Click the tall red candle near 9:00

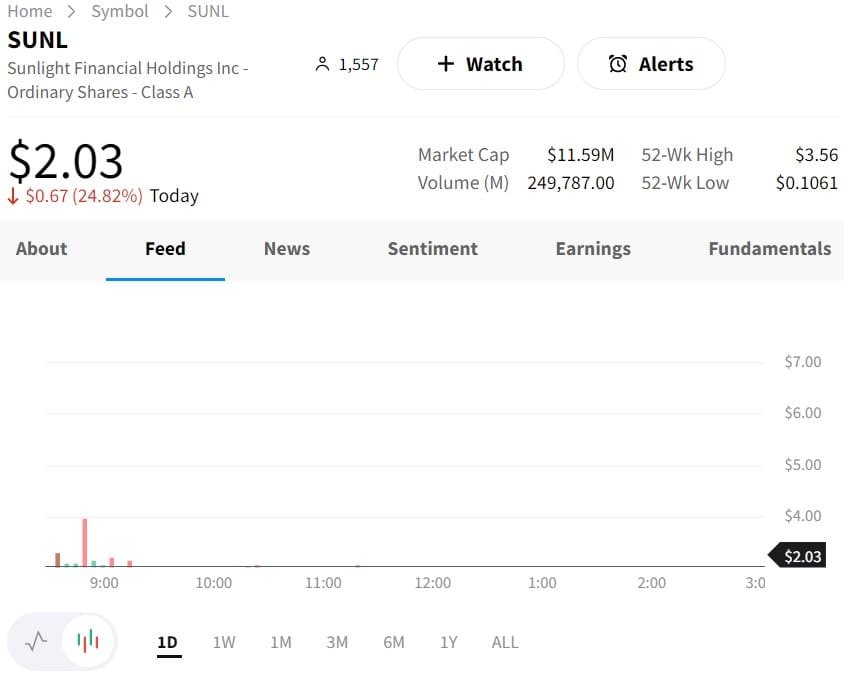[x=85, y=542]
